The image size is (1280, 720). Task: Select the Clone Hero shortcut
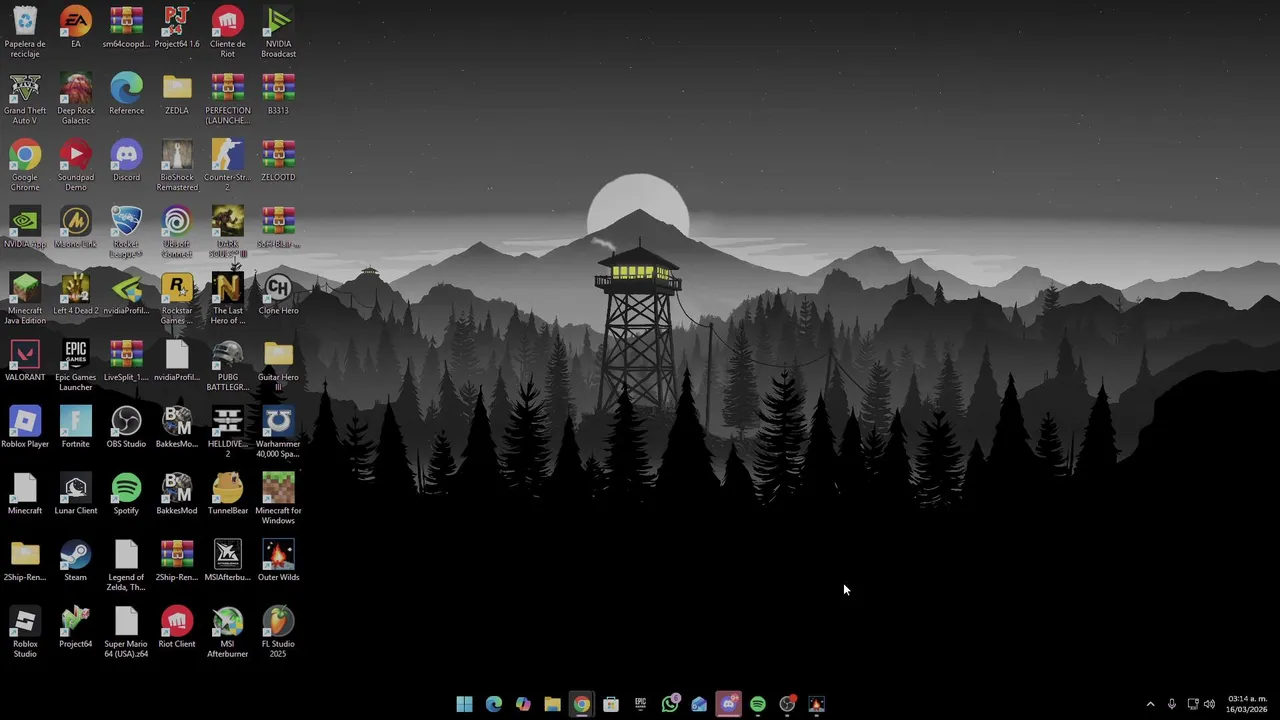coord(278,294)
